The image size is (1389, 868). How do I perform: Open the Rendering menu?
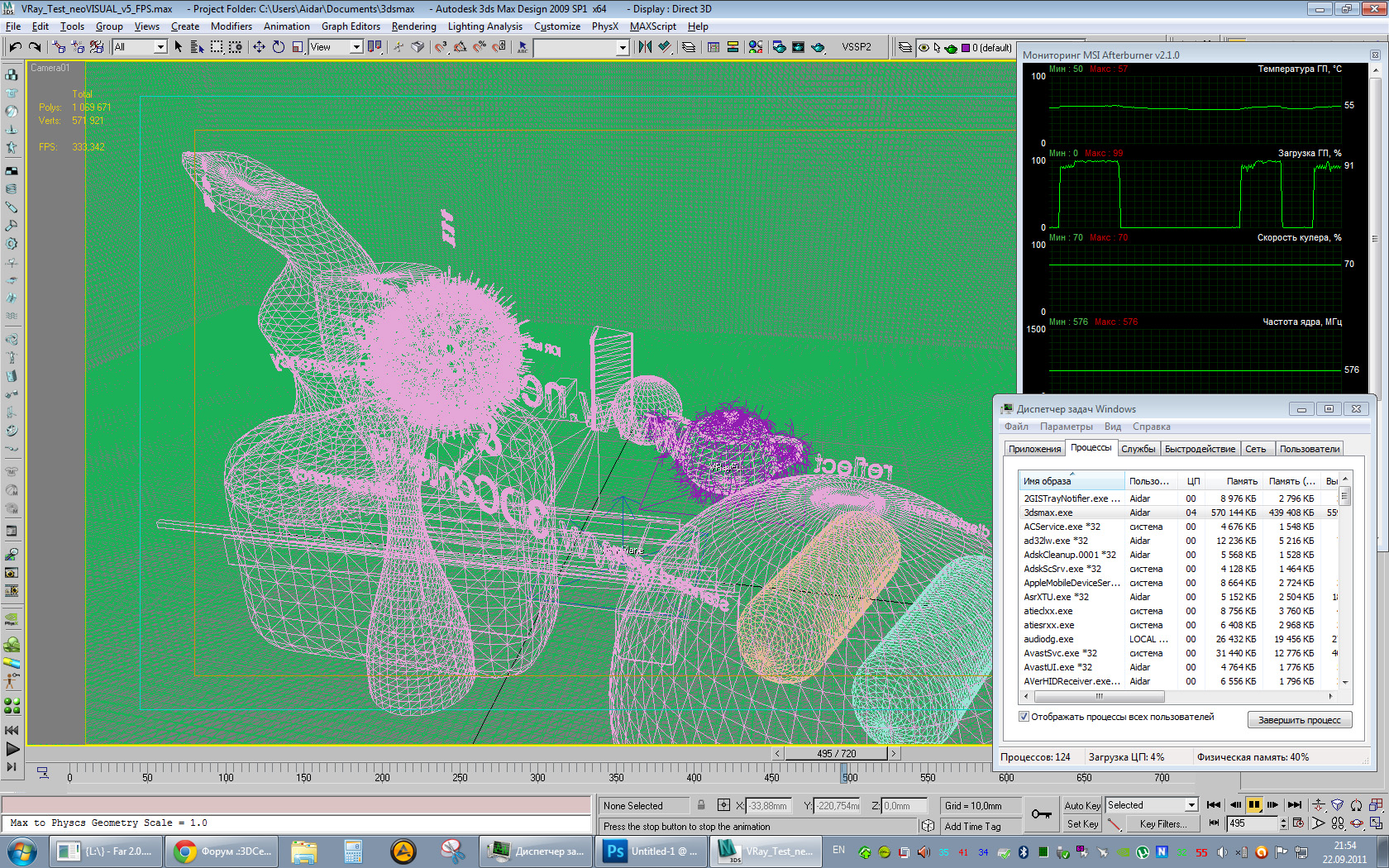pyautogui.click(x=413, y=26)
